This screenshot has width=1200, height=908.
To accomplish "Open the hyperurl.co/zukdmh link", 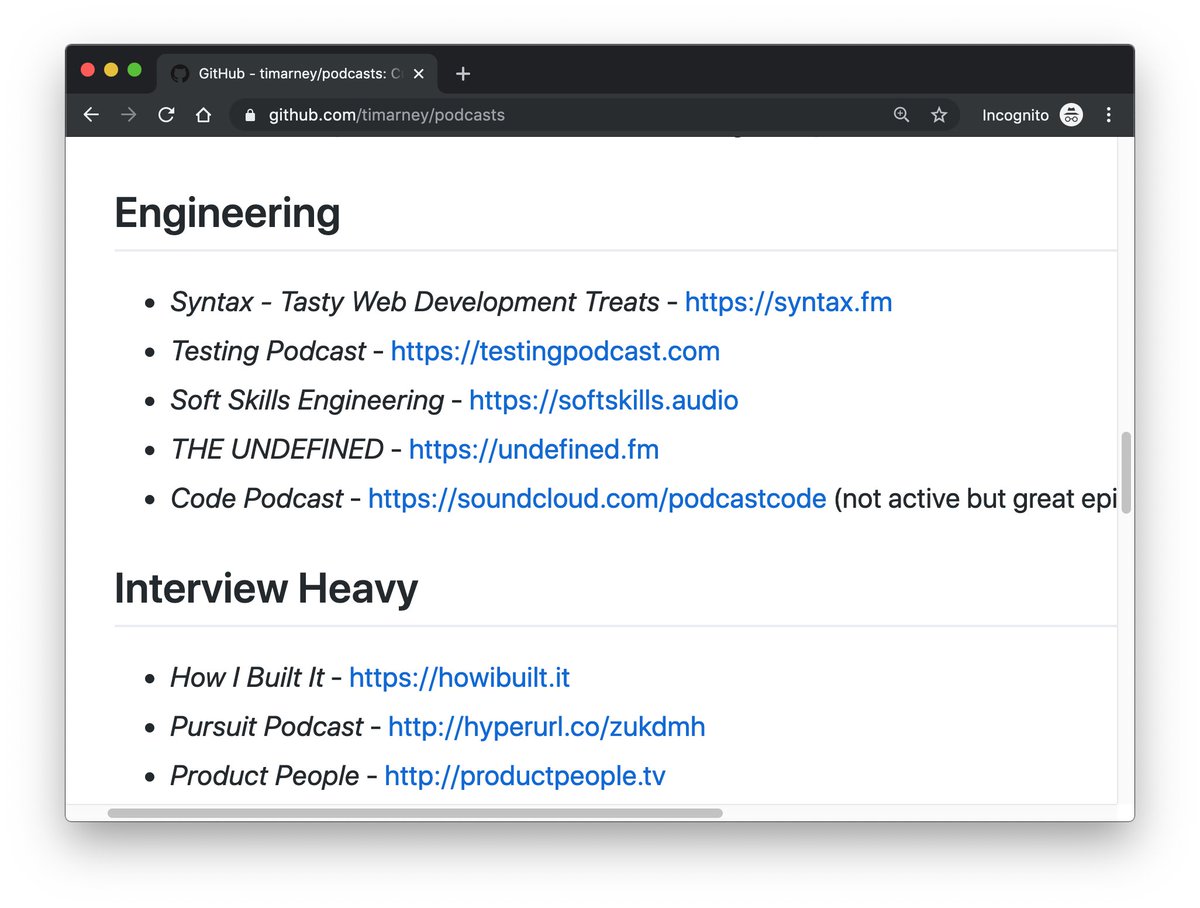I will (547, 726).
